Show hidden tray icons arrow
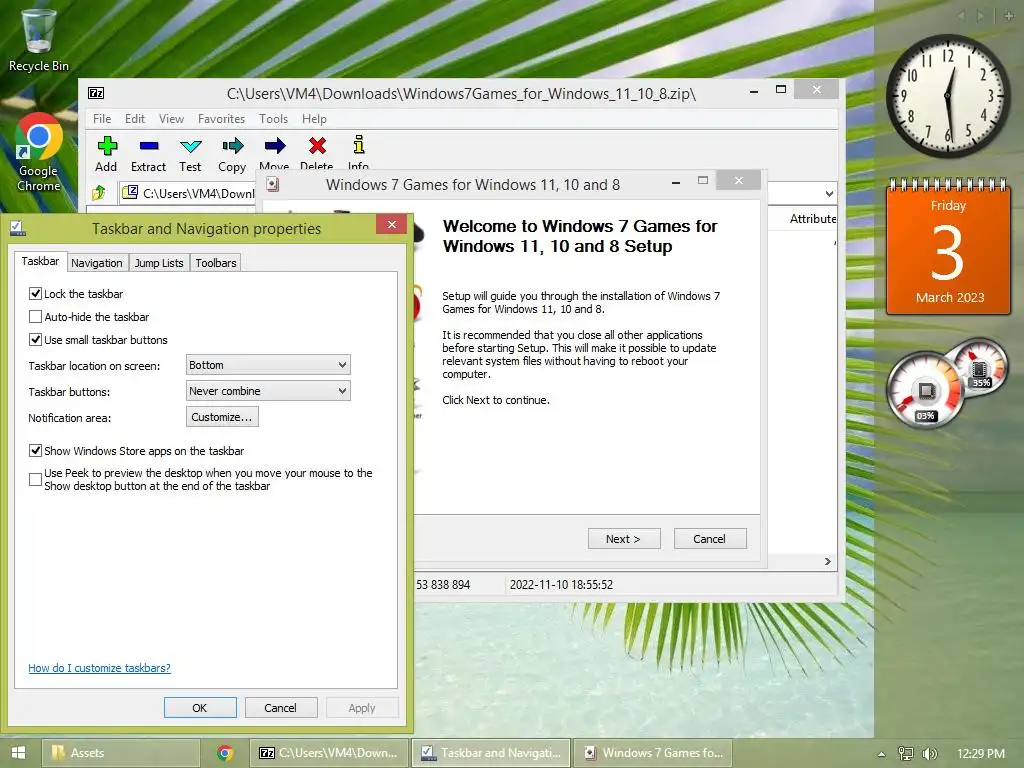 pos(881,754)
